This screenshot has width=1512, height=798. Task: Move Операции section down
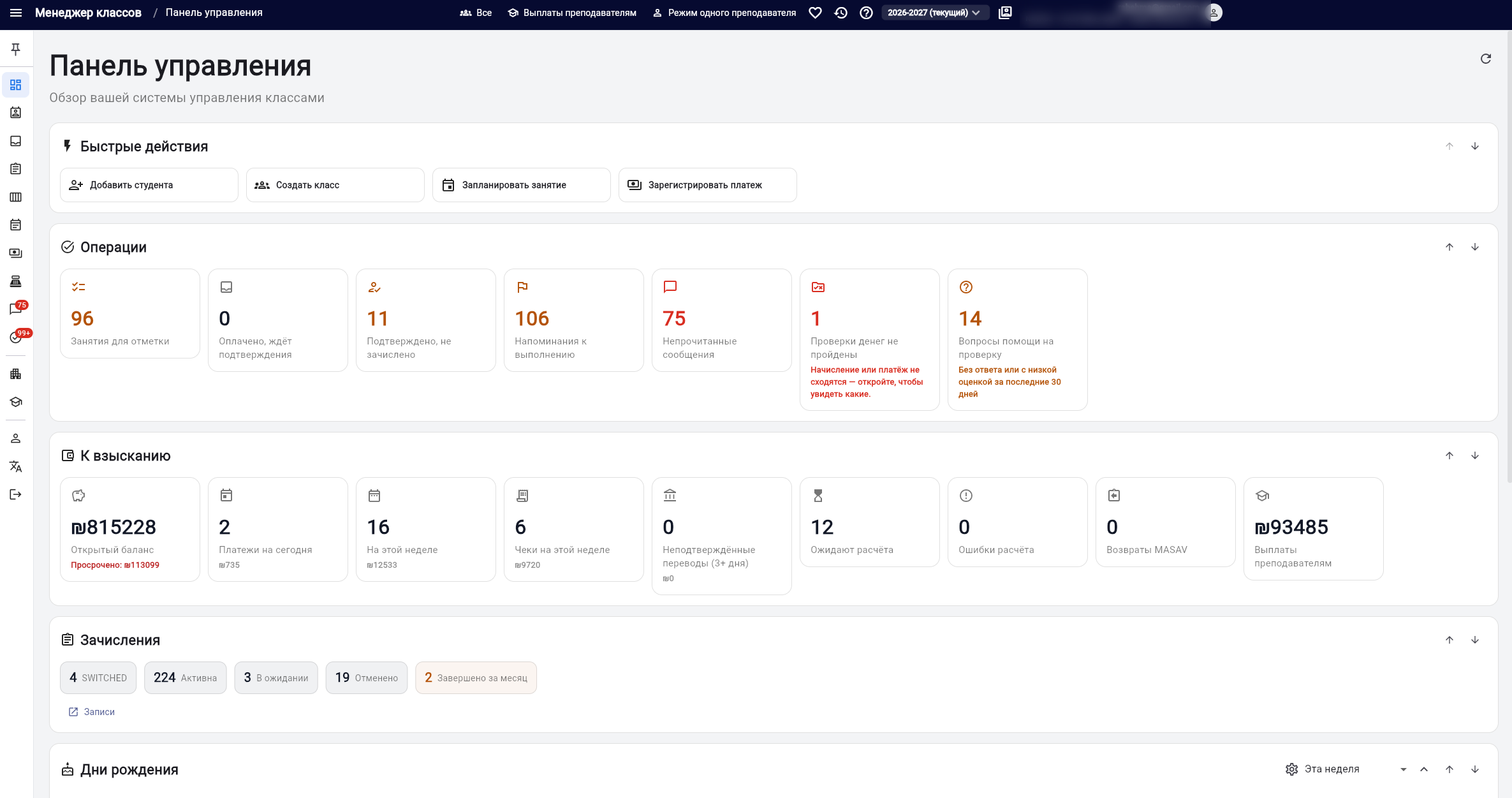1475,247
